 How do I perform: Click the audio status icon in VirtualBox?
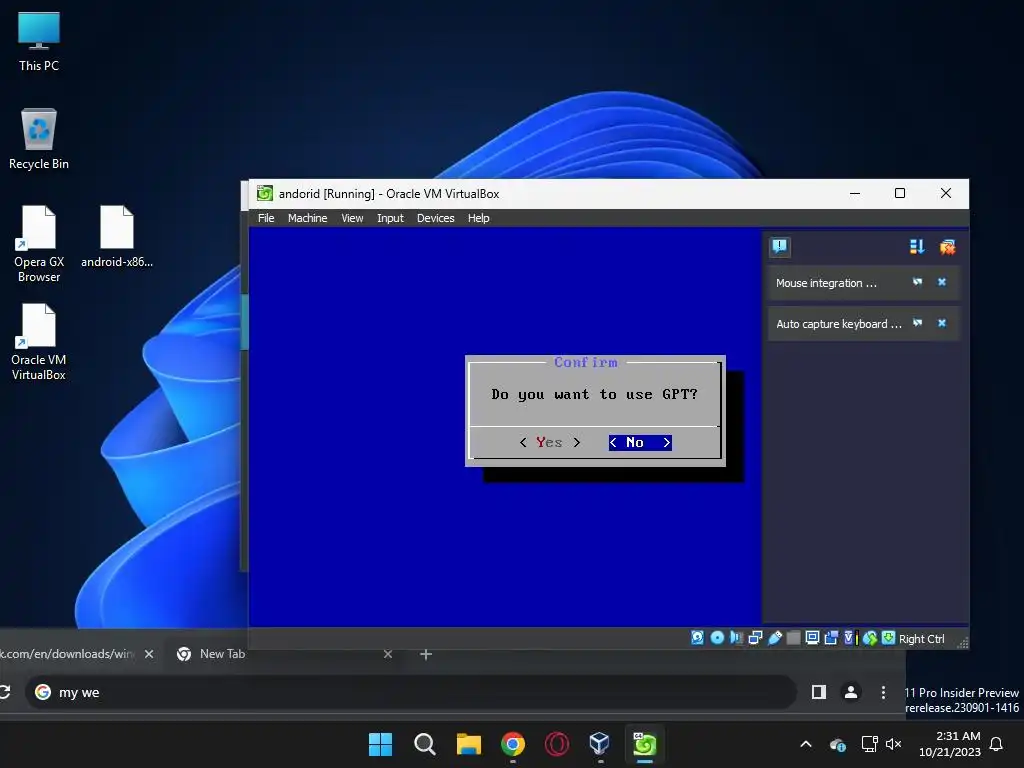pos(737,638)
